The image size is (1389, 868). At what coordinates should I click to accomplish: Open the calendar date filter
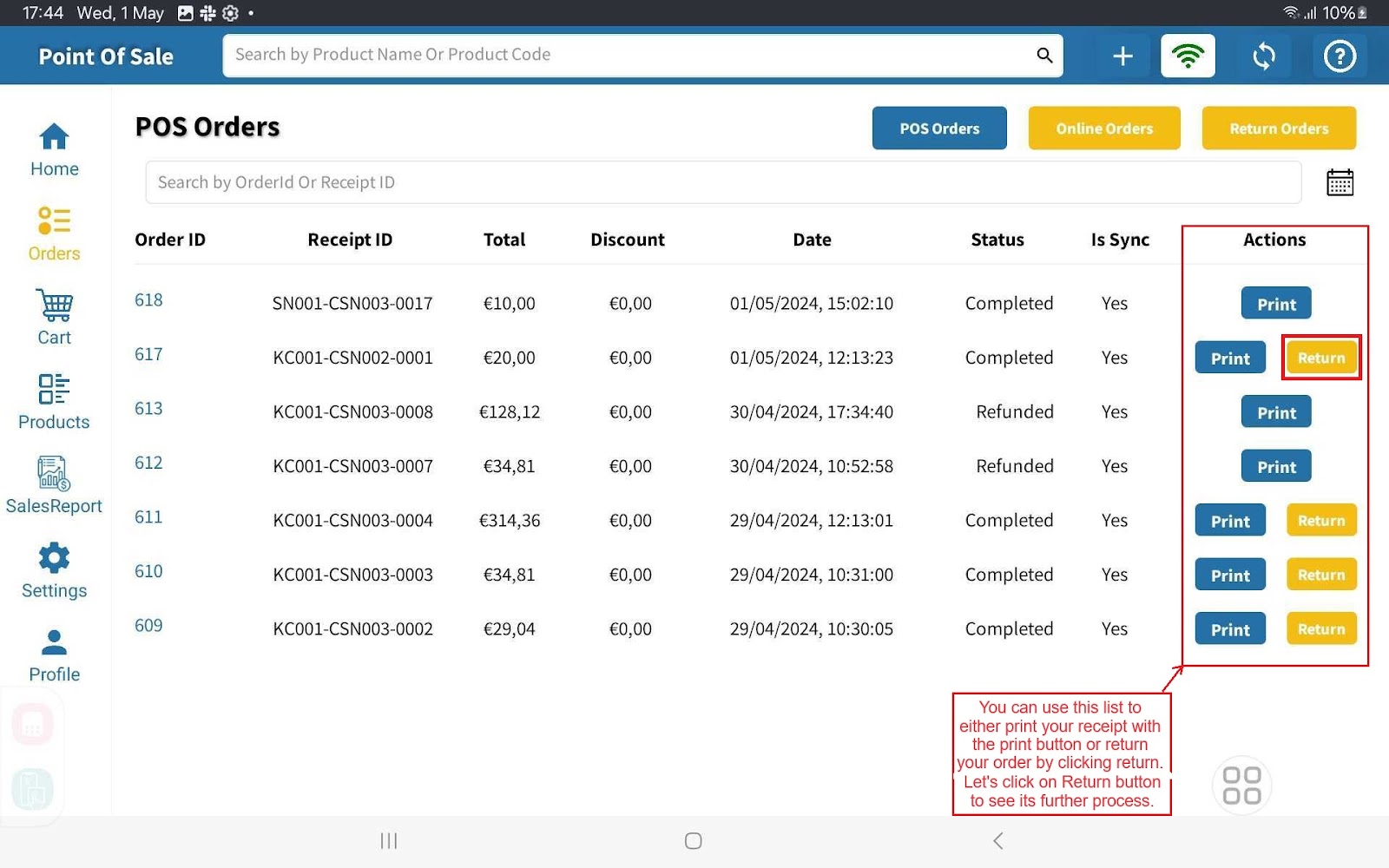click(x=1340, y=183)
